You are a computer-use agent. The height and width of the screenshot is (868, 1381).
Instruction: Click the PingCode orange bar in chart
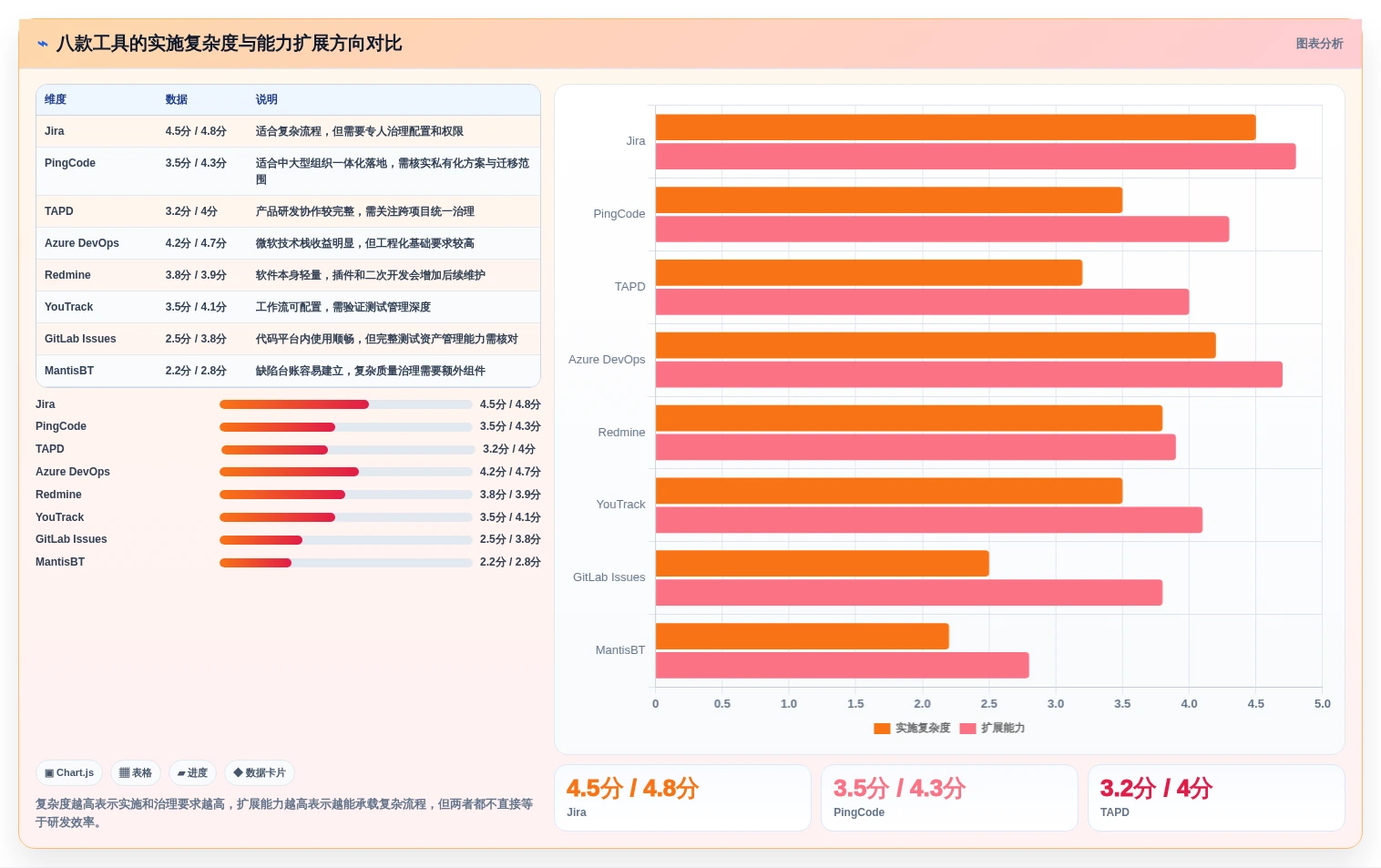pyautogui.click(x=889, y=200)
